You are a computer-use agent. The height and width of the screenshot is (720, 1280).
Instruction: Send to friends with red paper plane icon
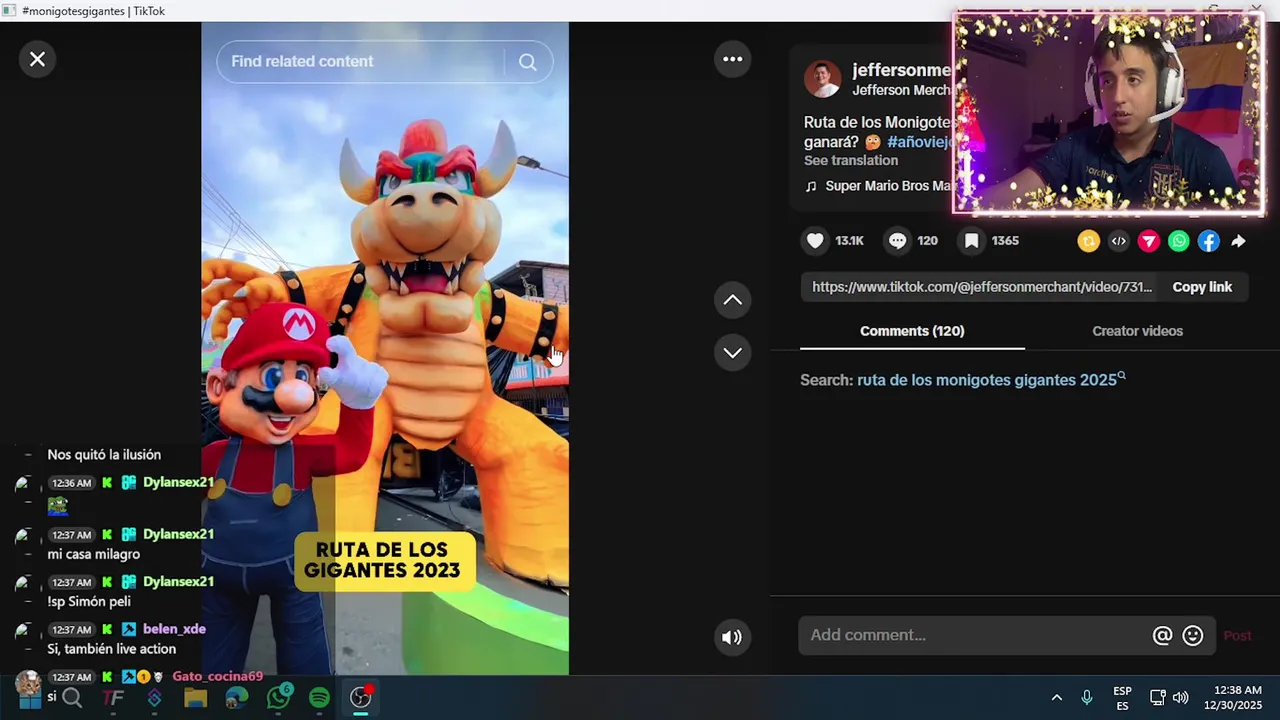pyautogui.click(x=1148, y=241)
